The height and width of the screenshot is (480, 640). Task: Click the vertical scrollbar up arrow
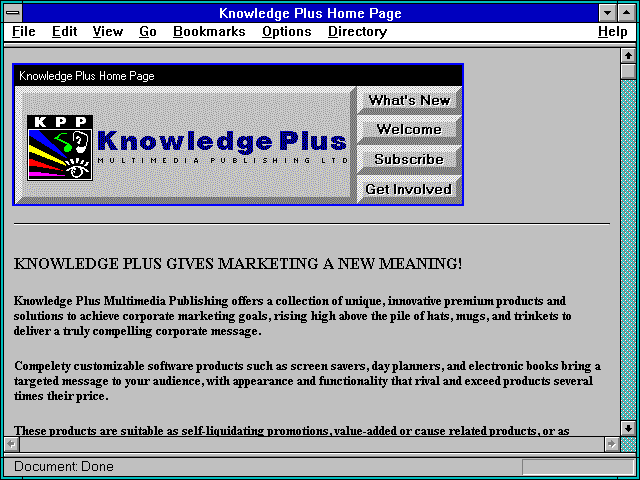point(628,56)
